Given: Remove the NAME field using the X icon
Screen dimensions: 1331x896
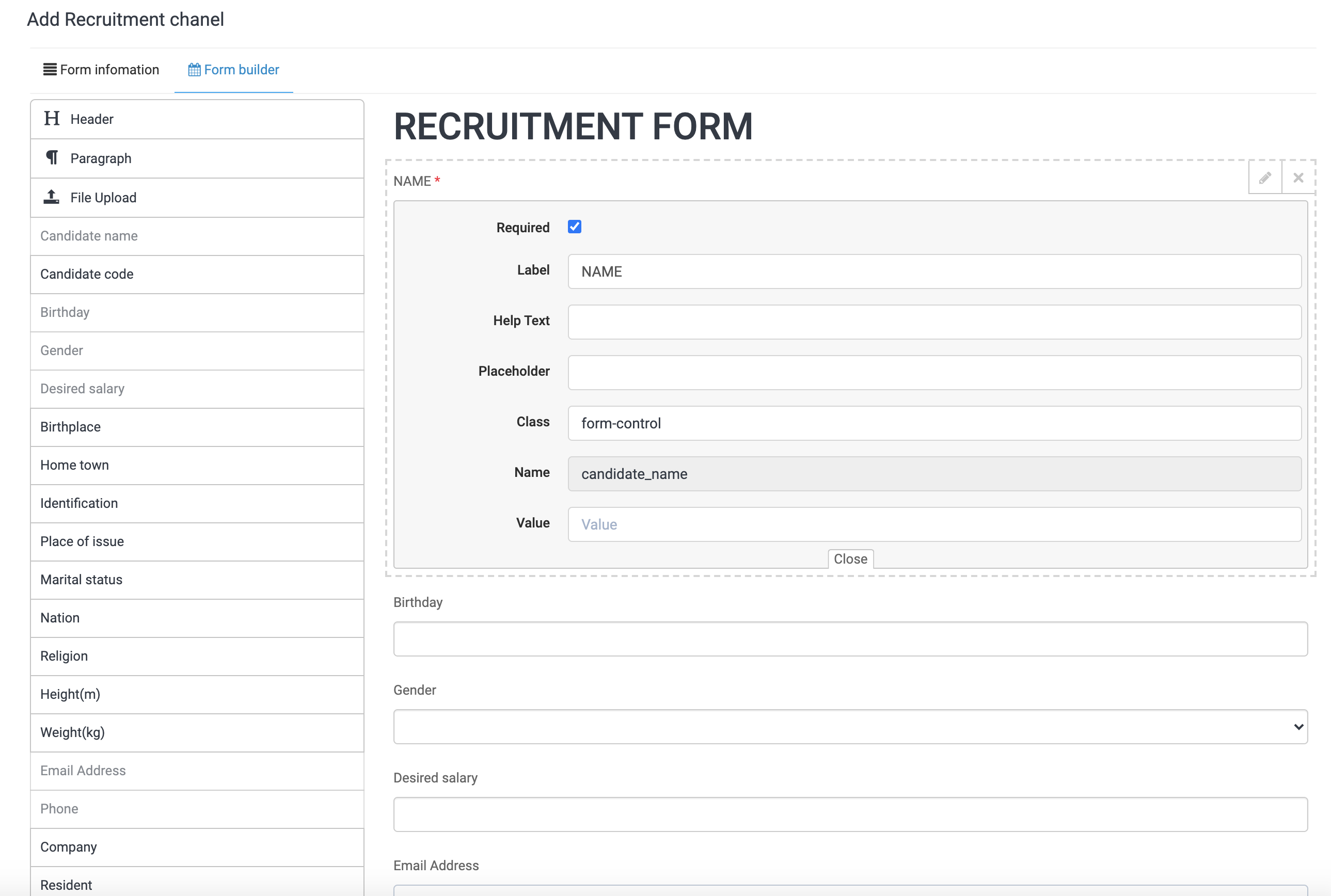Looking at the screenshot, I should click(1298, 177).
